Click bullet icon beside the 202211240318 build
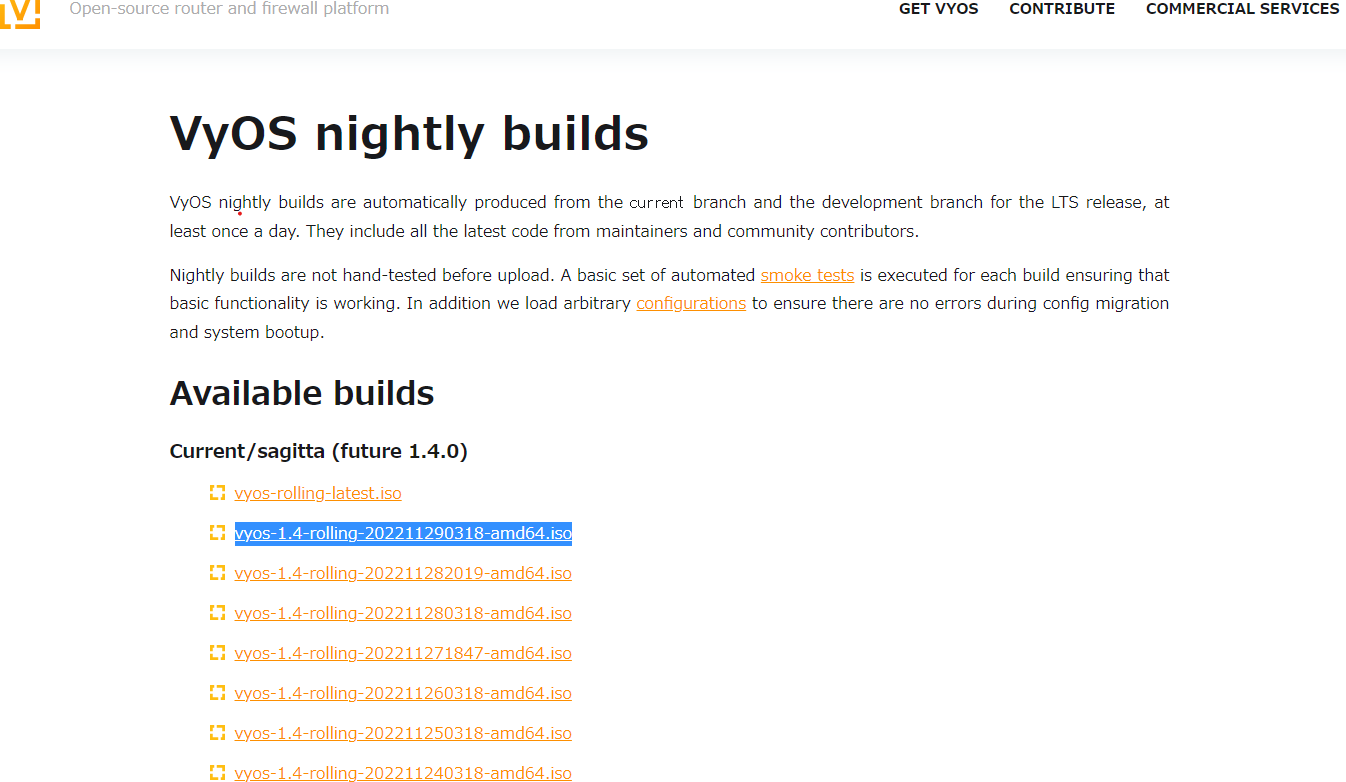 pyautogui.click(x=217, y=773)
